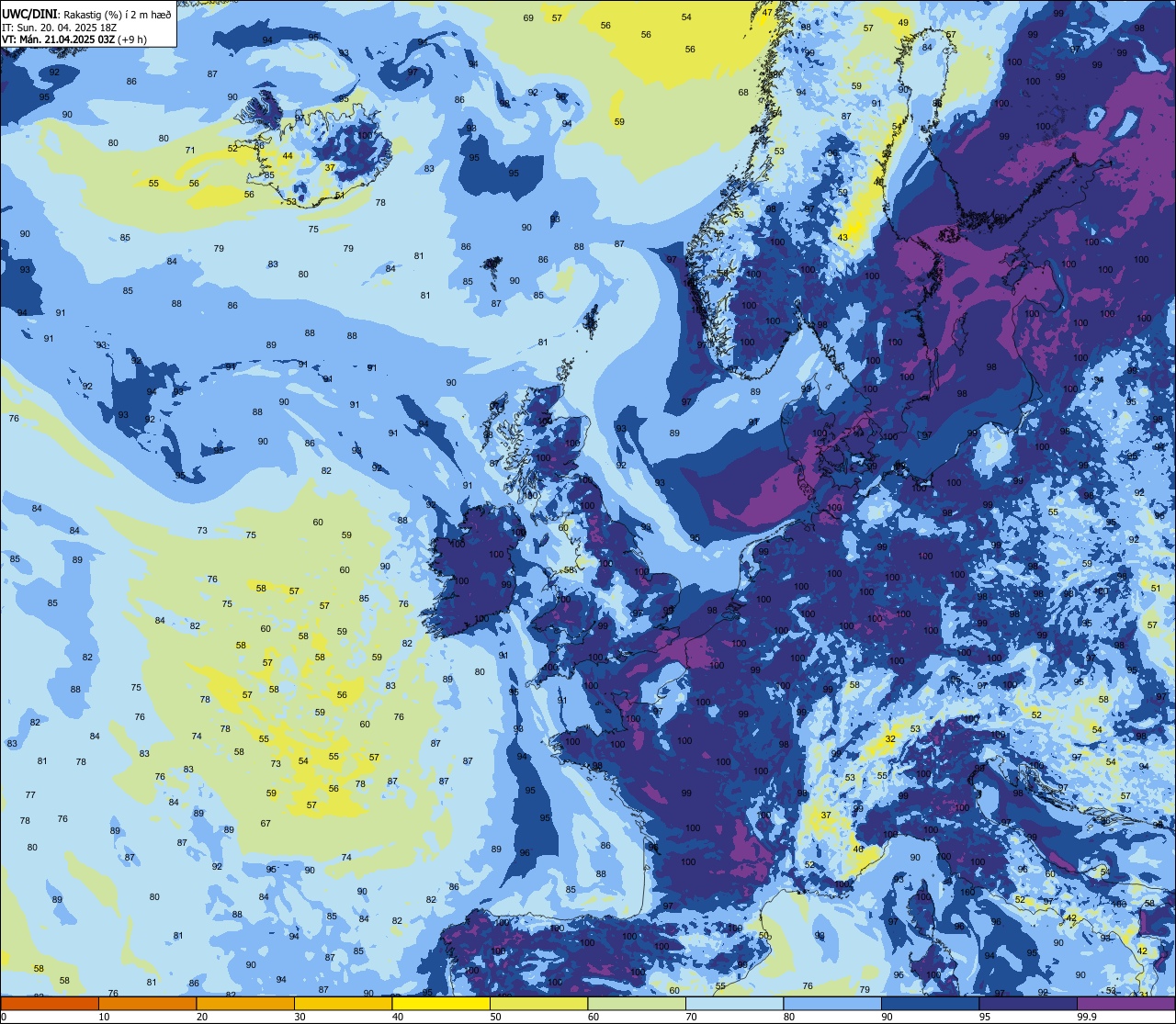Click the '10' tick label on the color bar

pyautogui.click(x=104, y=1017)
